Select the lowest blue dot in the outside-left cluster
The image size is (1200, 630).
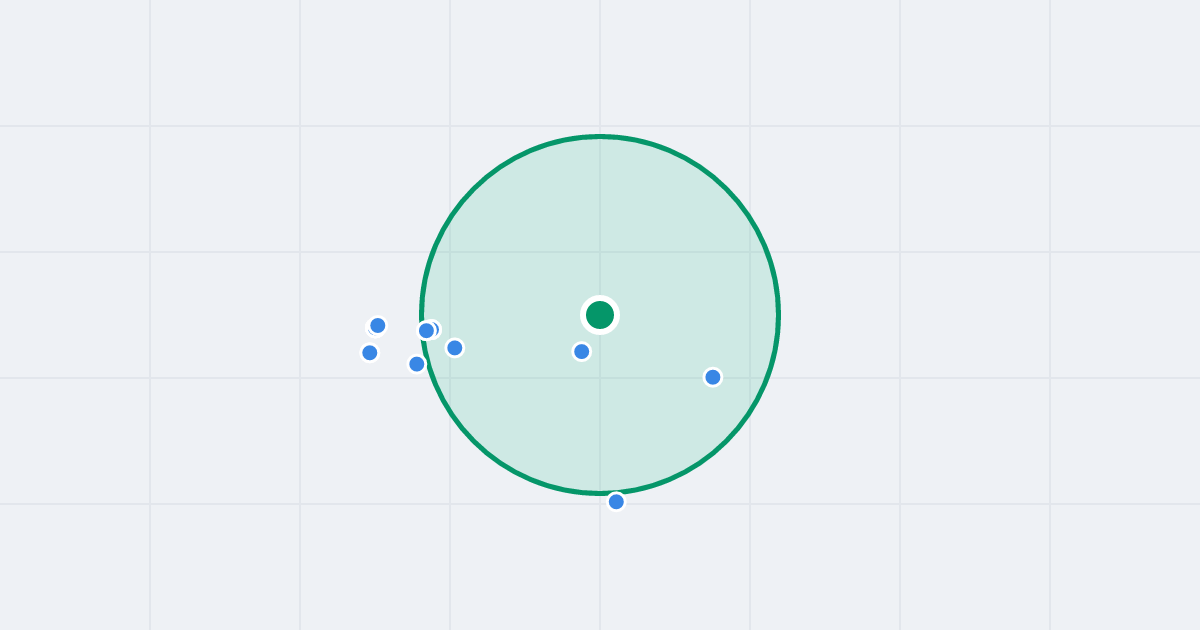pyautogui.click(x=417, y=364)
